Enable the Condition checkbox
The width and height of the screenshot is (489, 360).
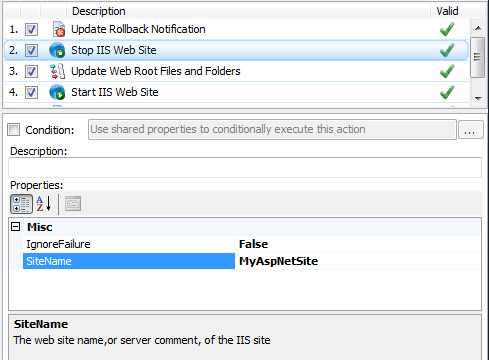[14, 129]
